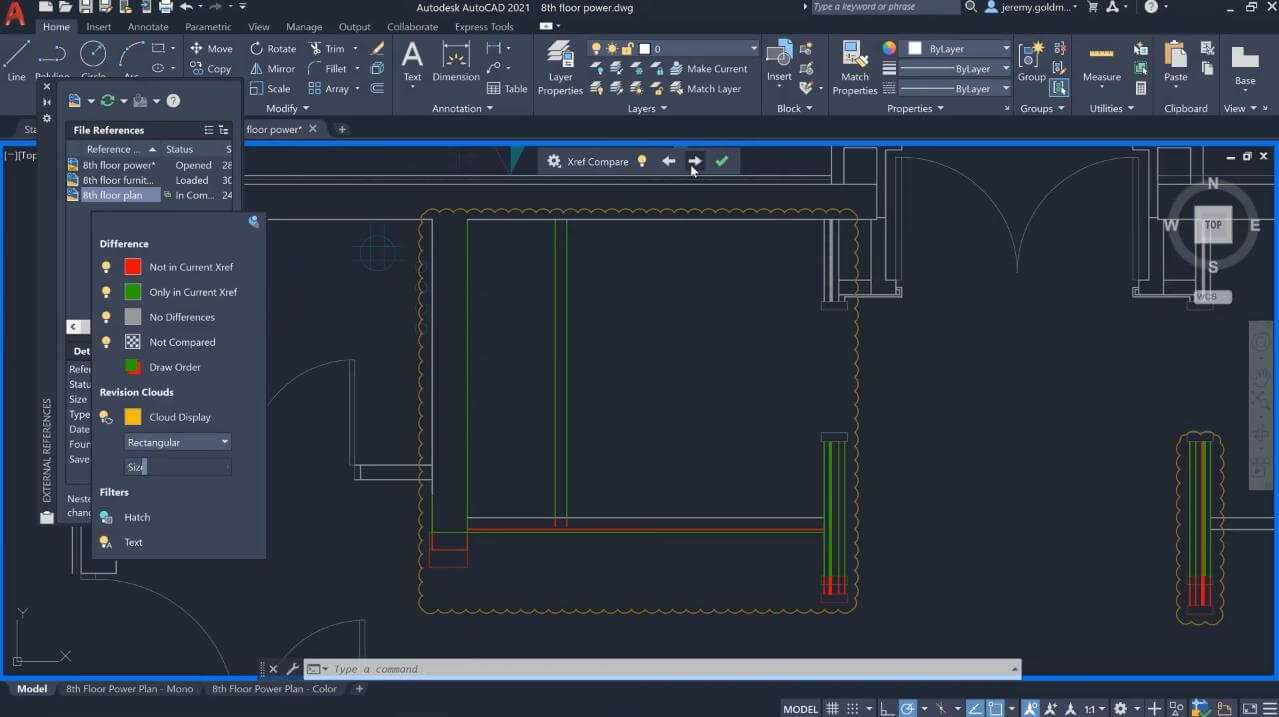This screenshot has height=717, width=1279.
Task: Click the Text annotation tool
Action: [x=412, y=62]
